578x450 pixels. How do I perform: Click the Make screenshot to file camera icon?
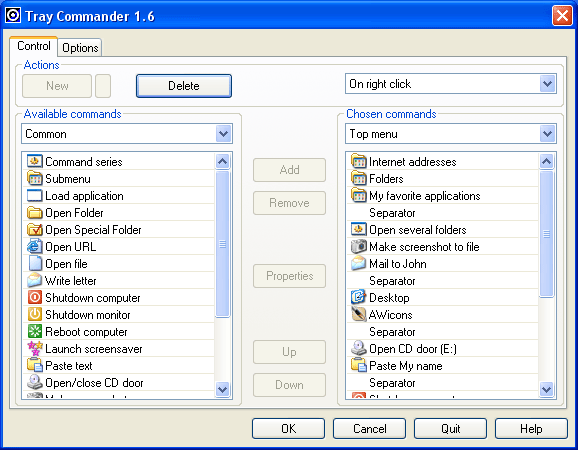coord(359,247)
